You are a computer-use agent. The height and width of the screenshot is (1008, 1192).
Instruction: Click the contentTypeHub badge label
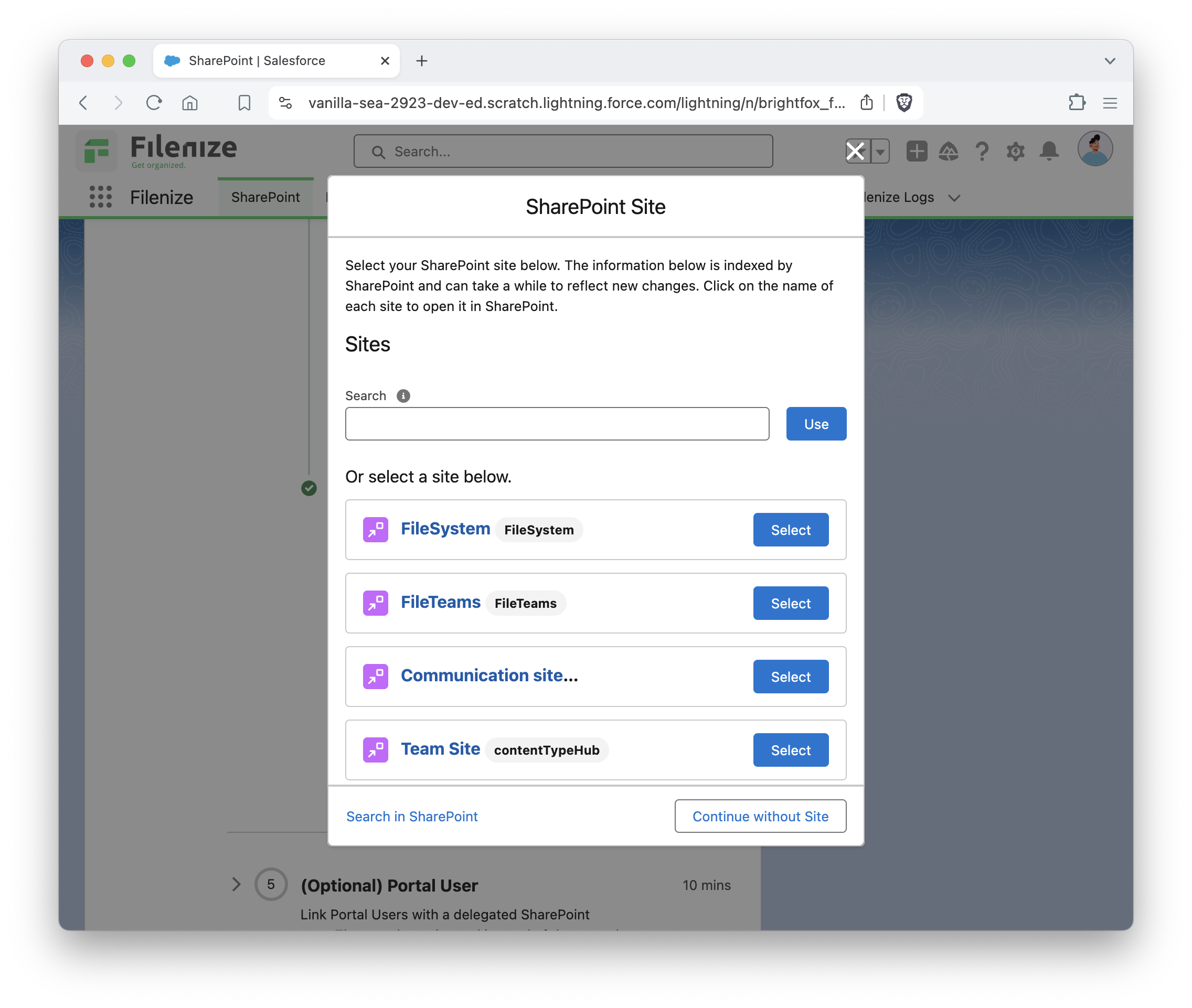pyautogui.click(x=547, y=750)
